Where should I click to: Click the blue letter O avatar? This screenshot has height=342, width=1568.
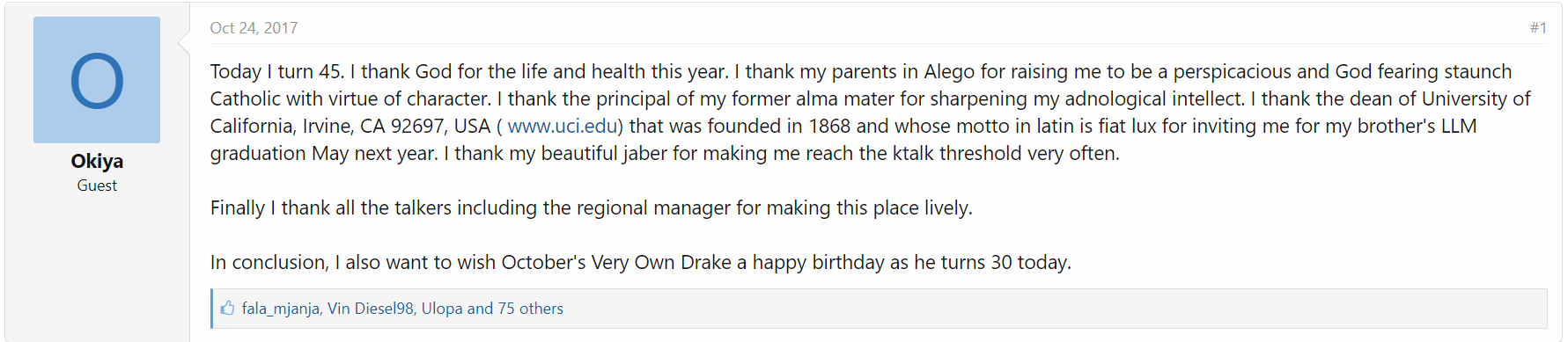coord(97,80)
